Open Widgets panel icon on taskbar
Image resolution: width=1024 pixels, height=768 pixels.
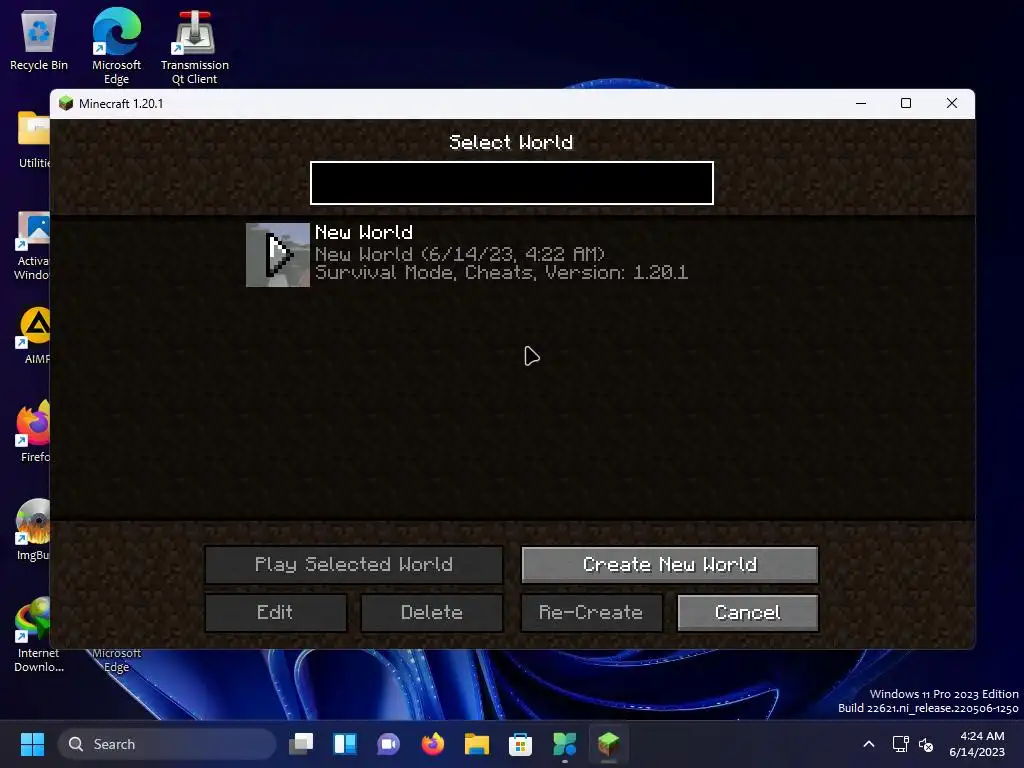[345, 744]
